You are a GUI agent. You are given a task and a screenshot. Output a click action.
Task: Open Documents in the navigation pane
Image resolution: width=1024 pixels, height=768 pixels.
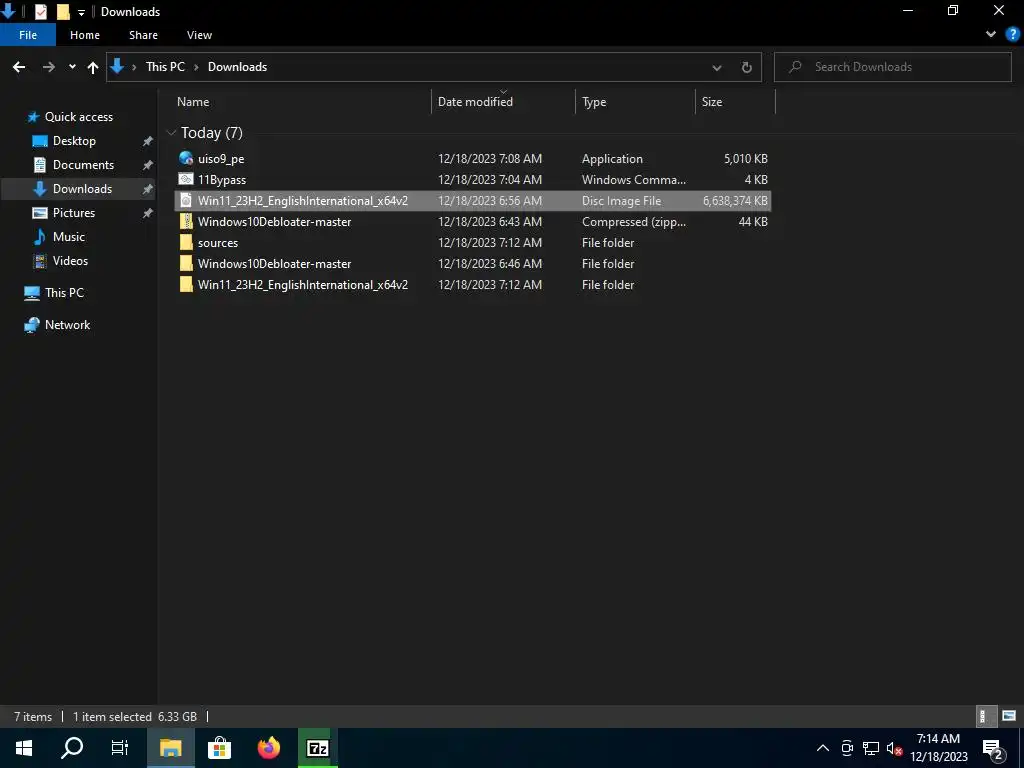pos(83,165)
